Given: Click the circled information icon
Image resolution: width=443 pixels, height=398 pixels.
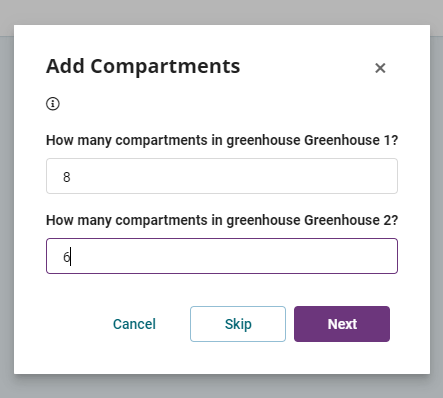Looking at the screenshot, I should (x=53, y=104).
